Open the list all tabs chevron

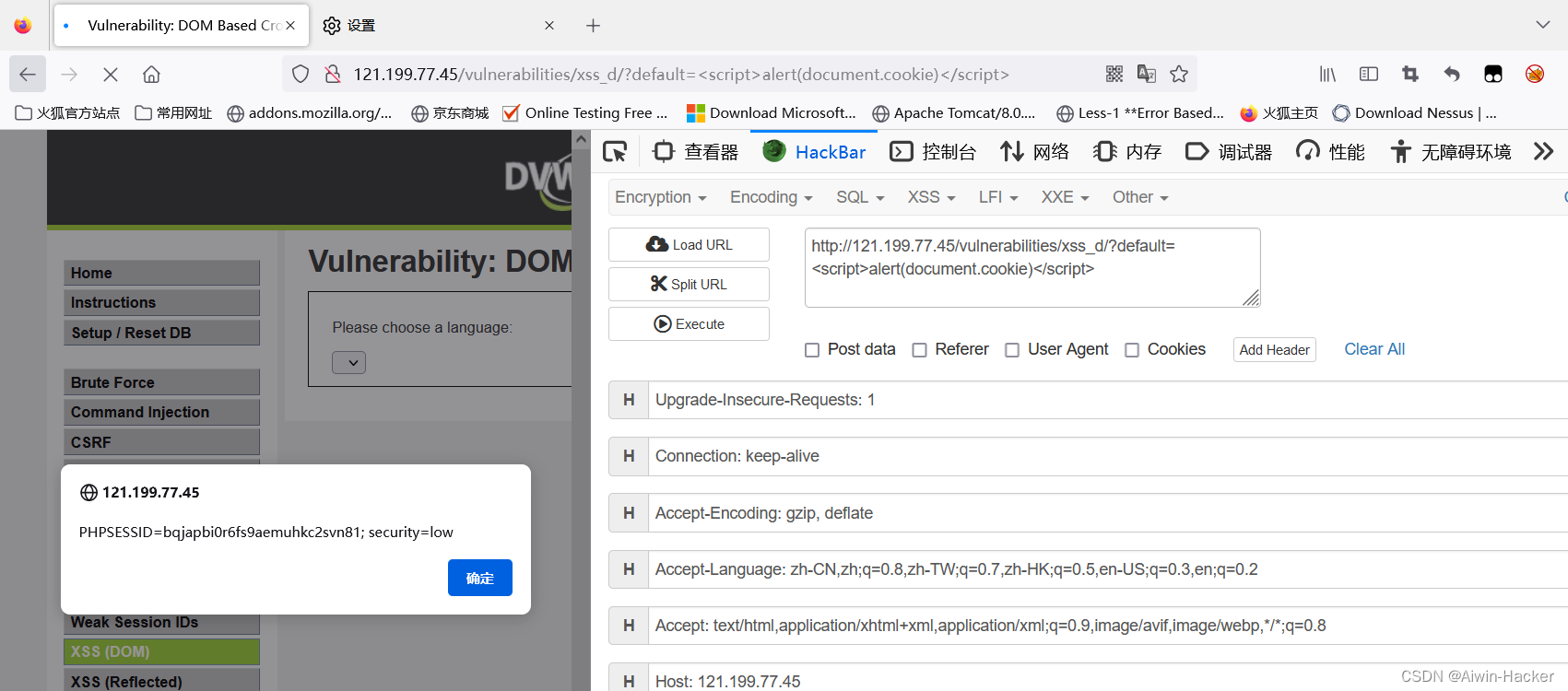click(x=1543, y=25)
